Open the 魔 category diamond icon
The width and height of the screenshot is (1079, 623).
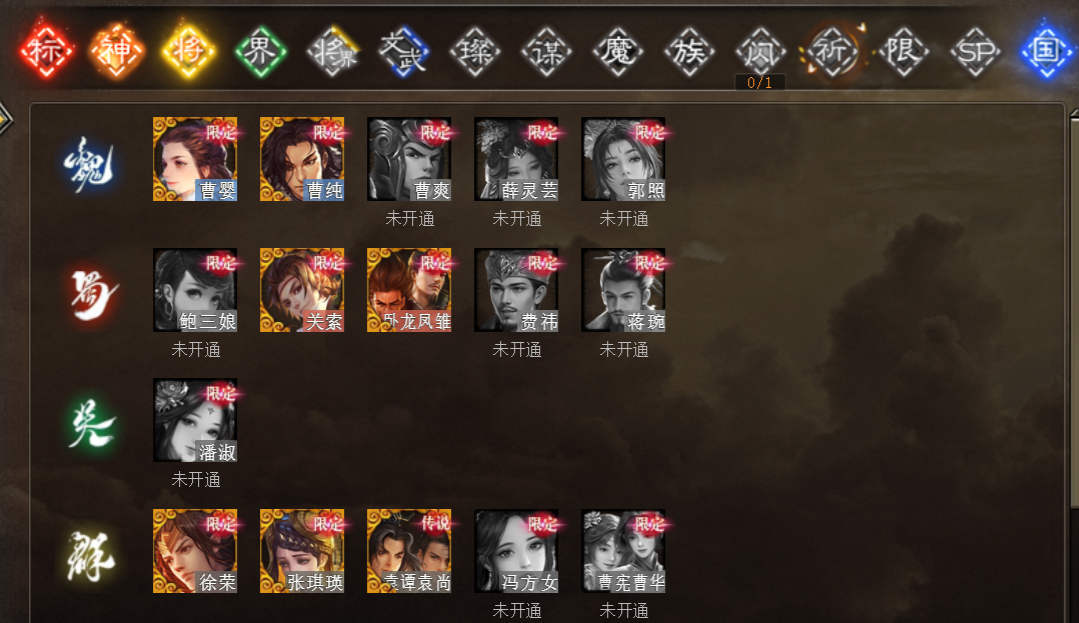click(x=618, y=51)
